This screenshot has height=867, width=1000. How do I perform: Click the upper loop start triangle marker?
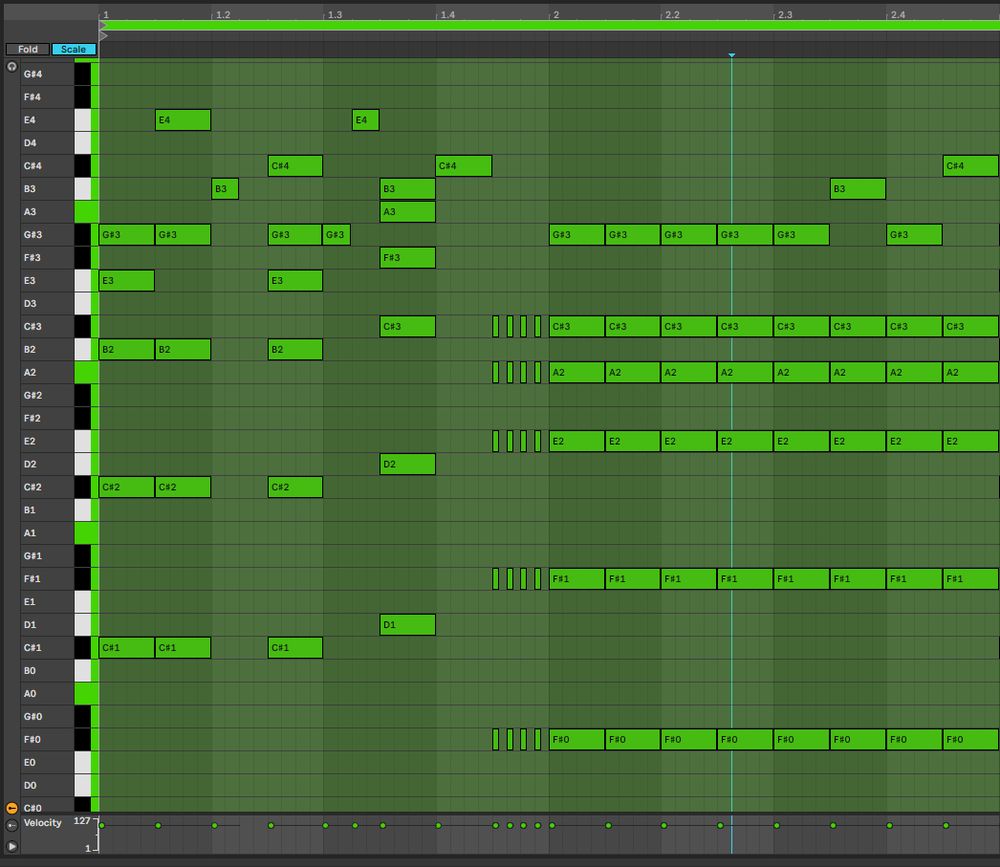click(103, 26)
